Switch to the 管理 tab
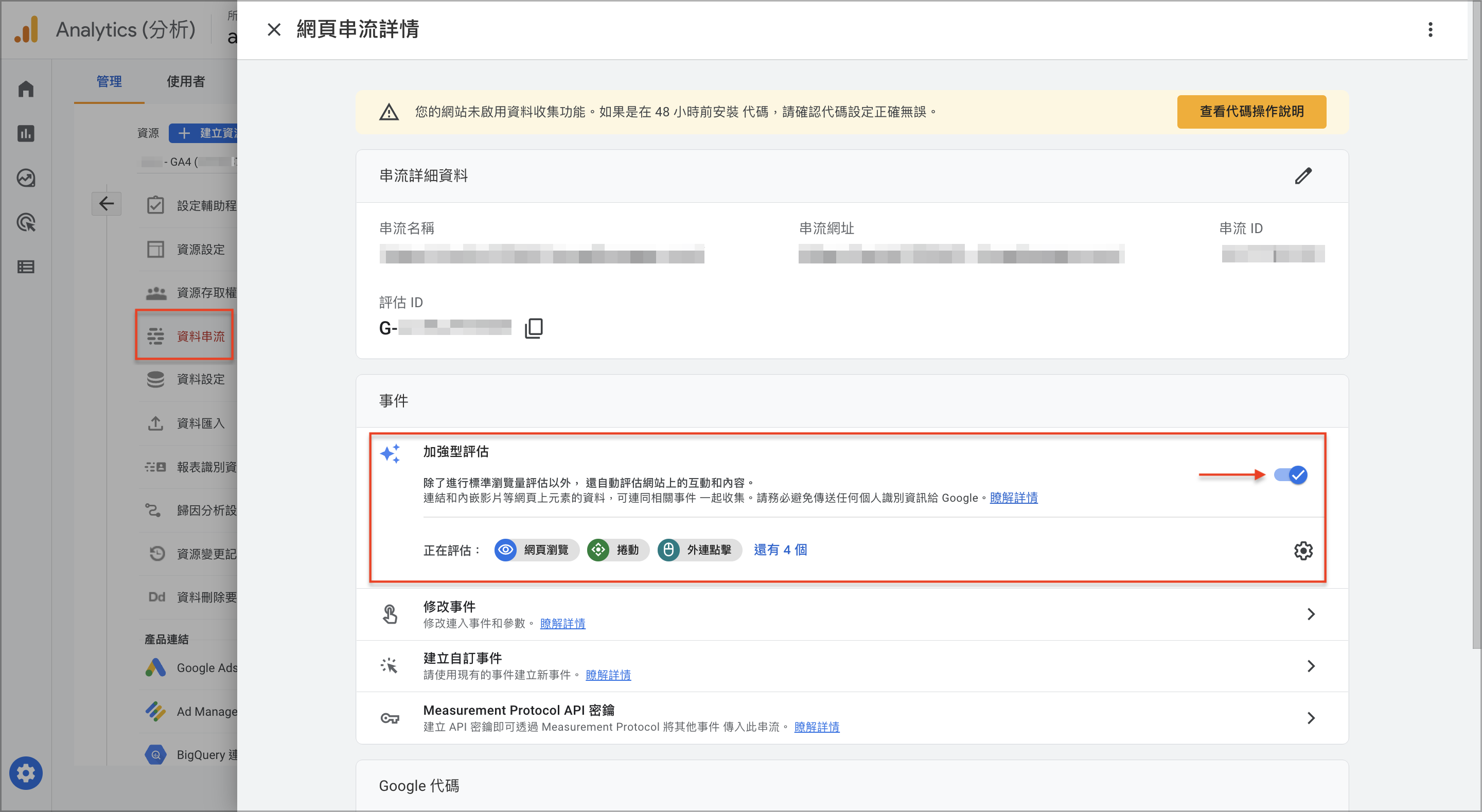The height and width of the screenshot is (812, 1482). (x=109, y=81)
